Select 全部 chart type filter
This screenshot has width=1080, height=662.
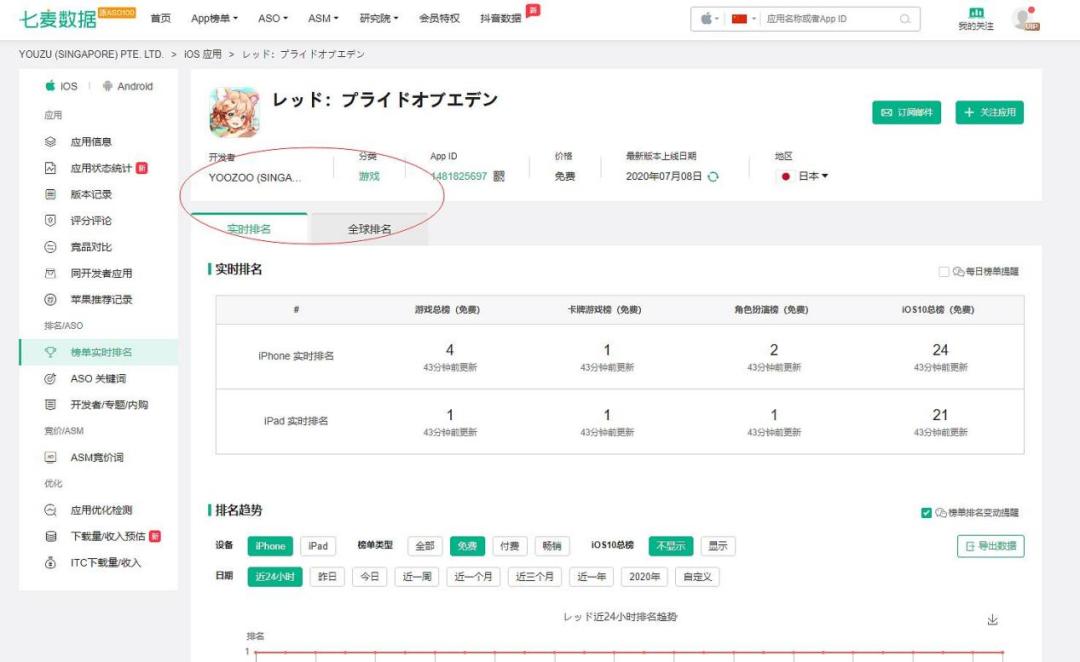pos(425,546)
